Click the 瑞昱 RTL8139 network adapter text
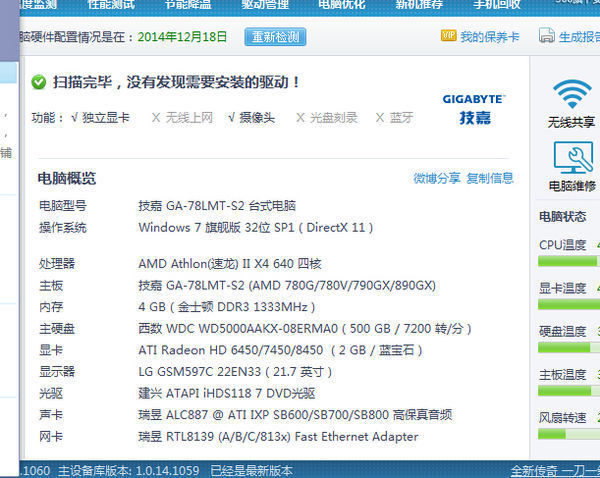The image size is (600, 478). tap(278, 437)
